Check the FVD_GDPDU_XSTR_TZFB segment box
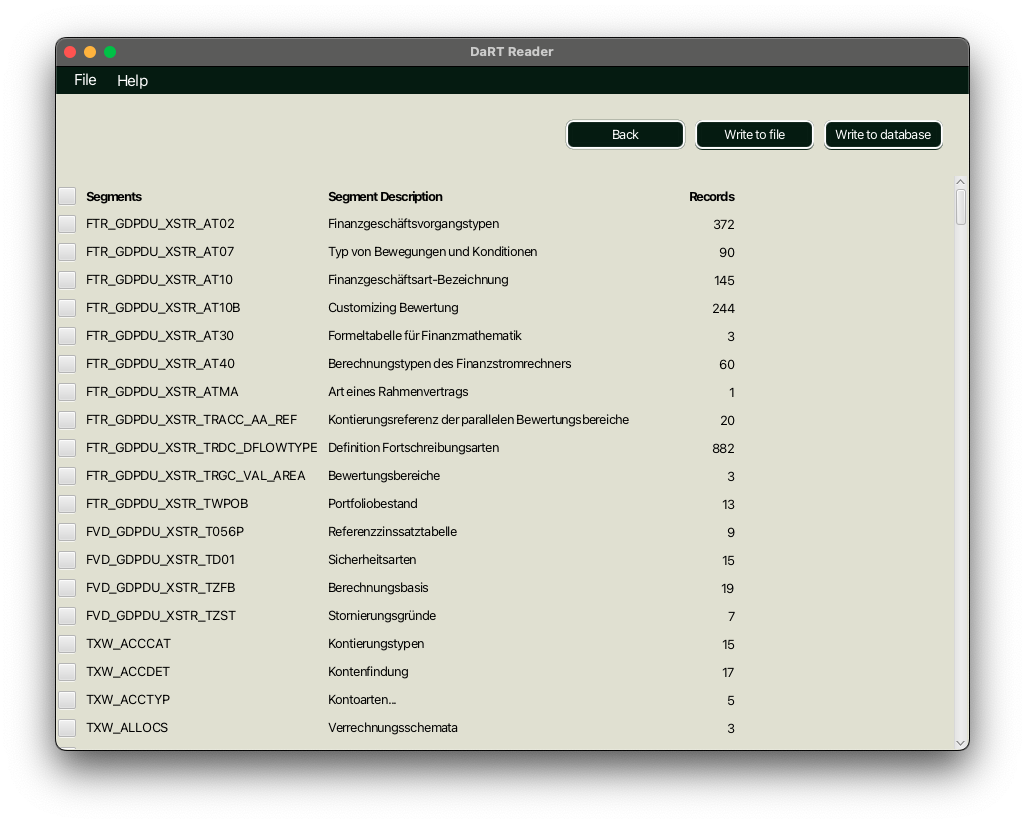The image size is (1025, 824). coord(67,588)
